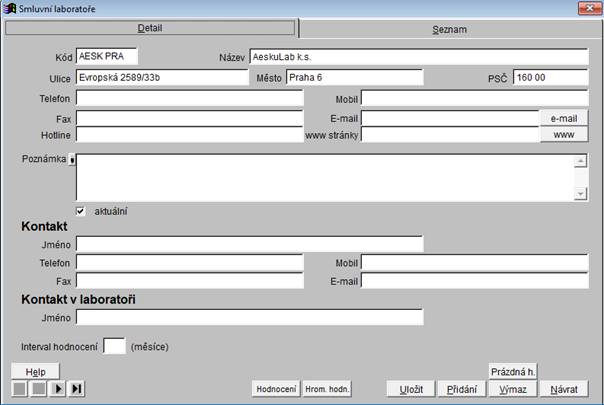Switch to the Seznam tab

(449, 29)
